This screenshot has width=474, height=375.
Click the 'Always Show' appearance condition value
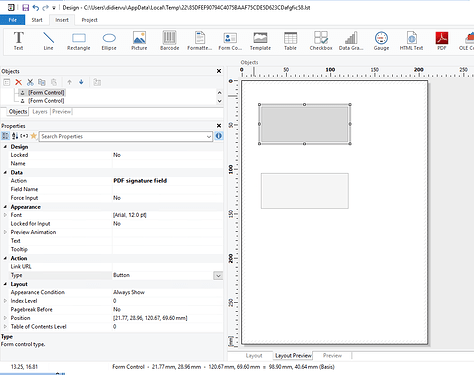[129, 292]
